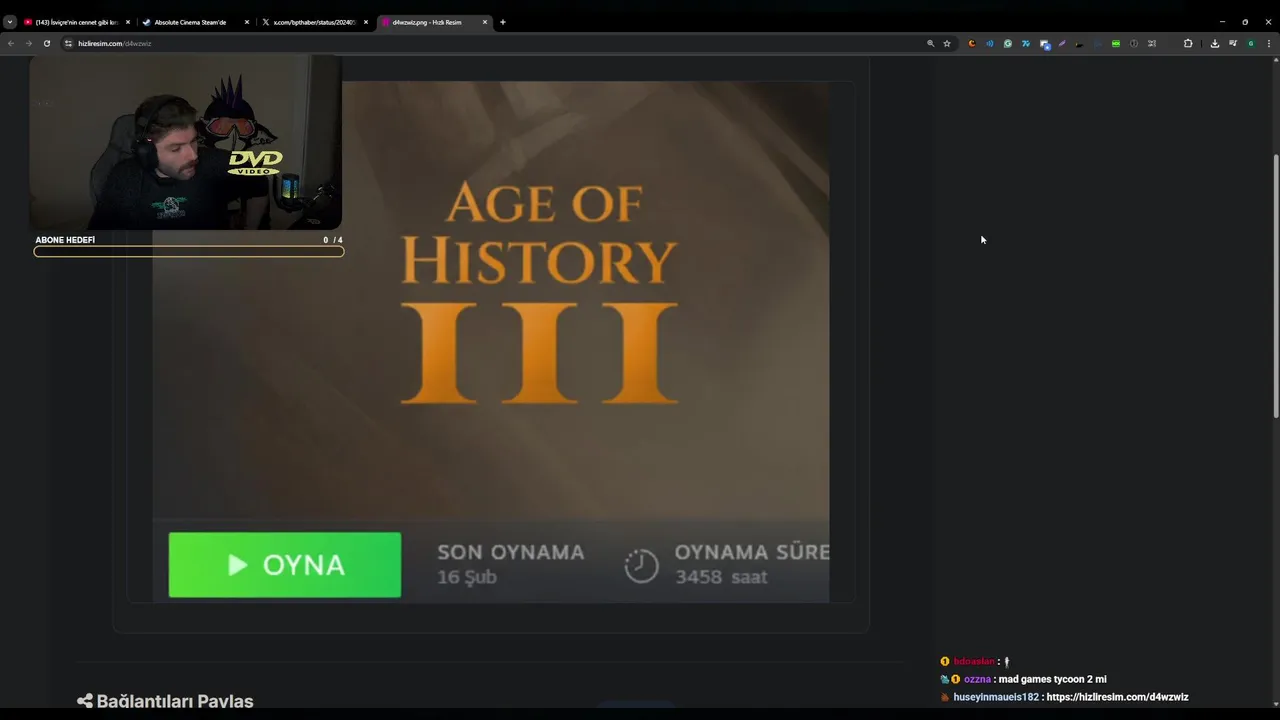Restore down the browser window
Viewport: 1280px width, 720px height.
(x=1245, y=22)
